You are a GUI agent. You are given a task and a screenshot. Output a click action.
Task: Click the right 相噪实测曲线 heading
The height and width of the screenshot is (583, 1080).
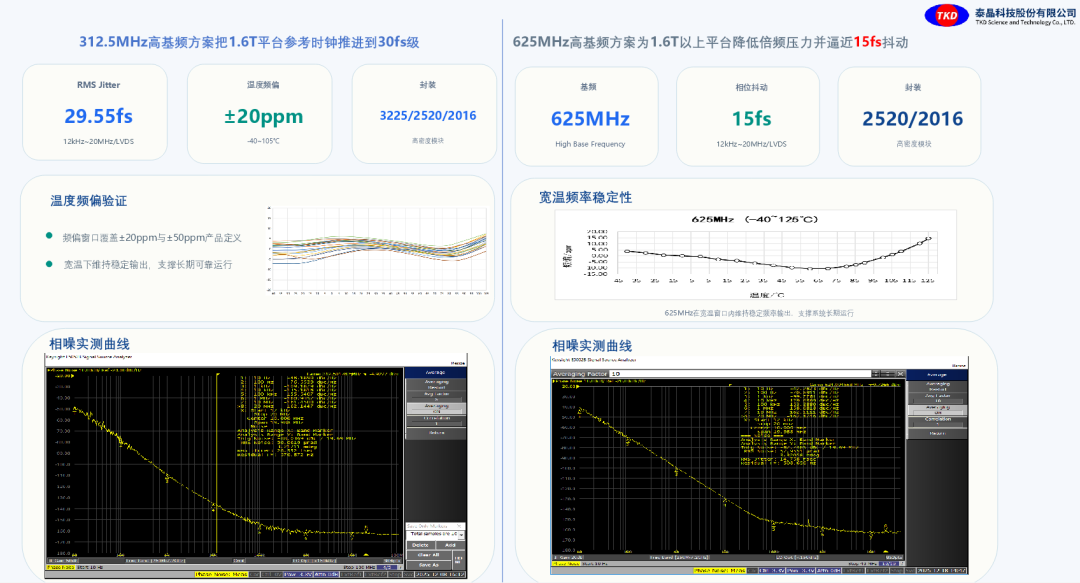(x=592, y=346)
